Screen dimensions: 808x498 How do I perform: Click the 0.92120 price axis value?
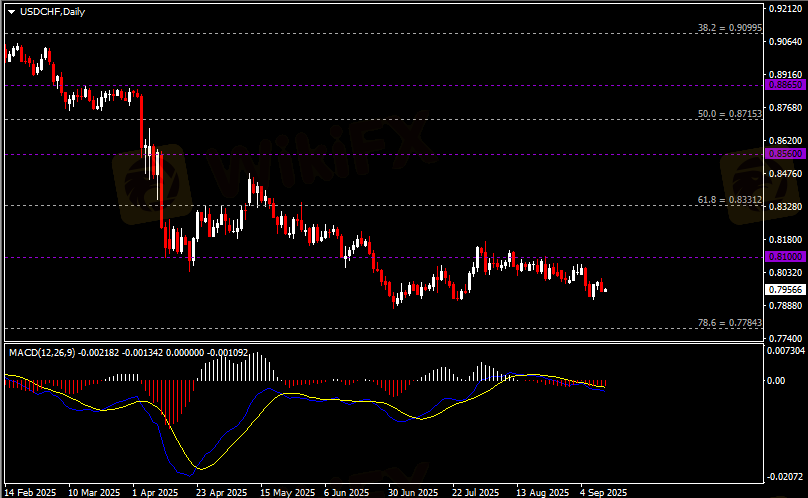(x=786, y=9)
